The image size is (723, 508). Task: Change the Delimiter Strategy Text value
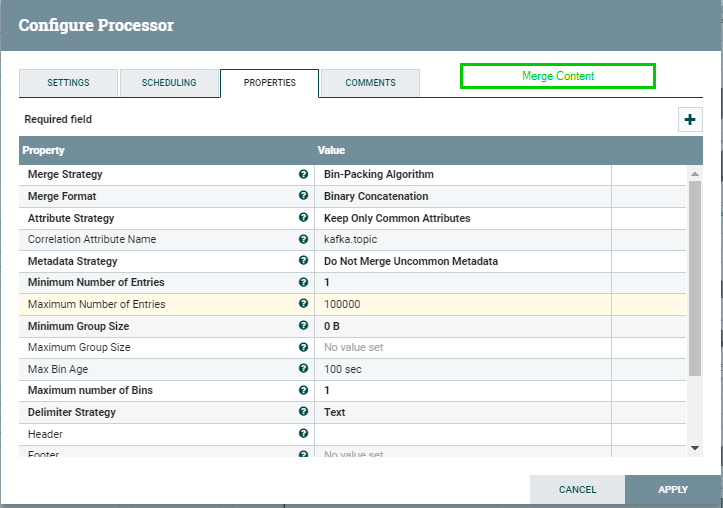[462, 413]
